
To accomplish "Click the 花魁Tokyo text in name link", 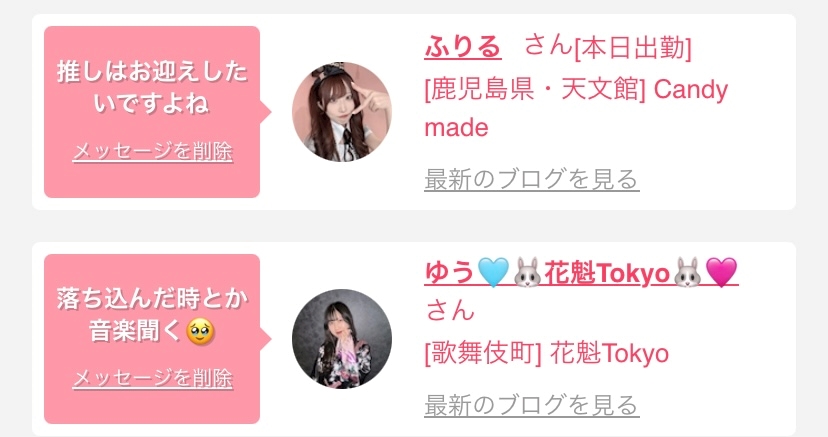I will click(607, 273).
